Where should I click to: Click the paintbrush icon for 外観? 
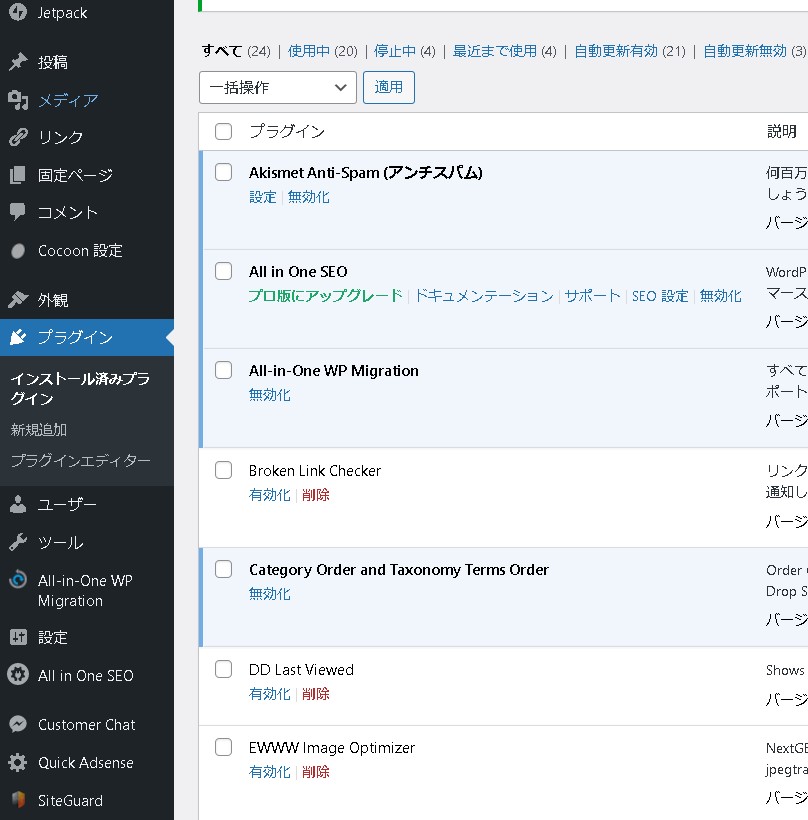tap(17, 300)
